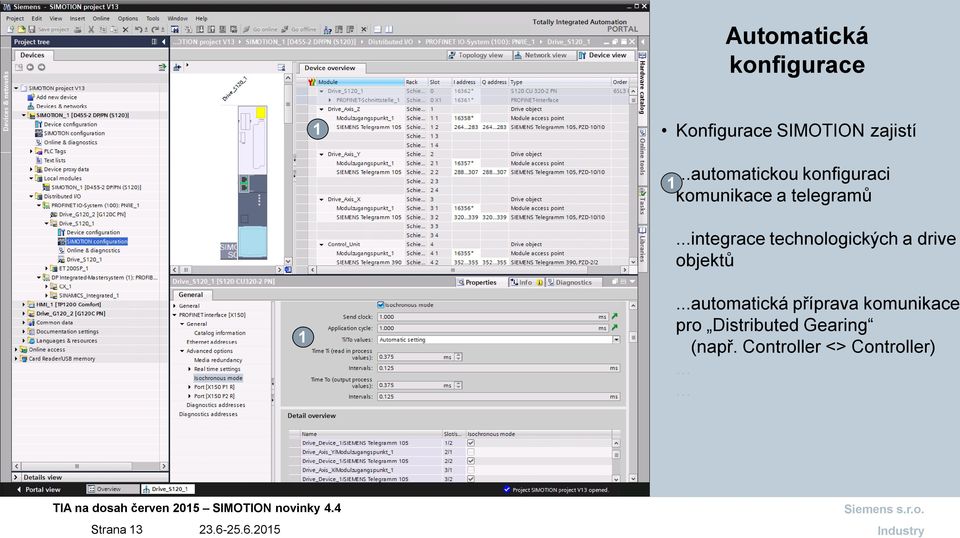
Task: Click the back navigation icon in Devices toolbar
Action: tap(29, 67)
